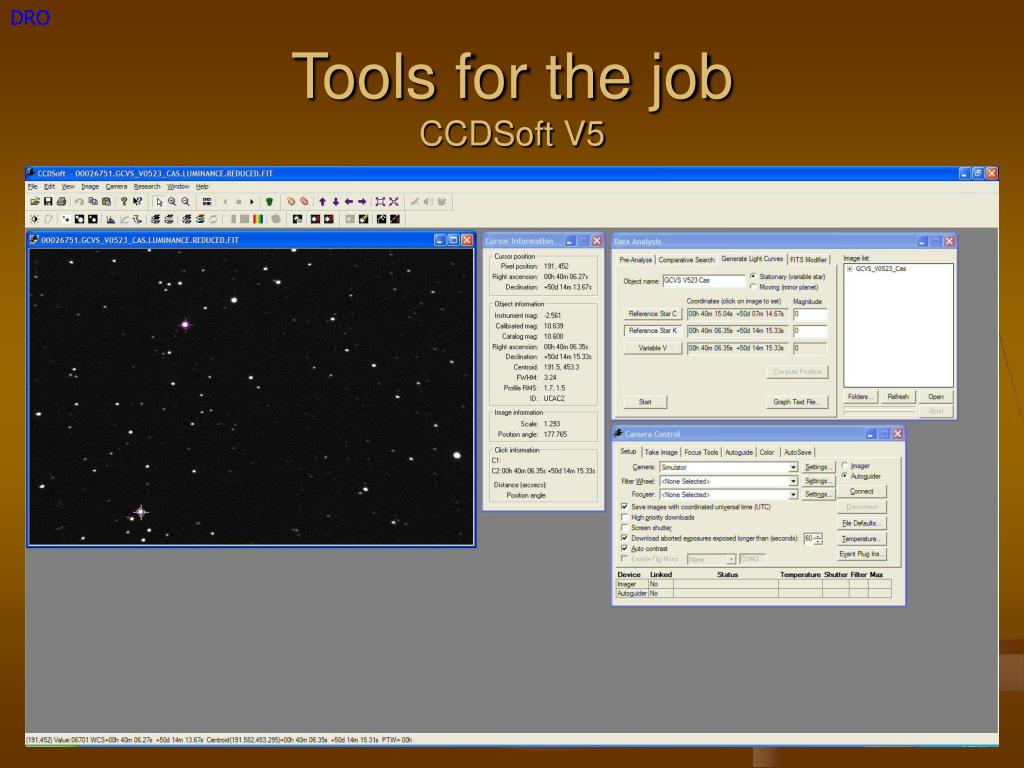Click the Open file toolbar icon

click(x=35, y=202)
